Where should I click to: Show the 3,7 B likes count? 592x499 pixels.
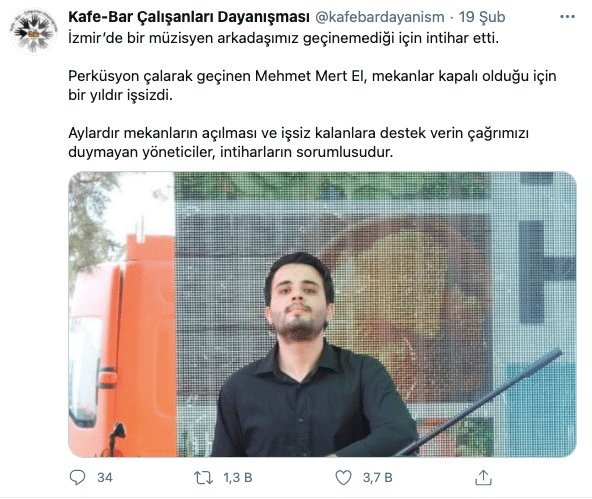pos(378,478)
